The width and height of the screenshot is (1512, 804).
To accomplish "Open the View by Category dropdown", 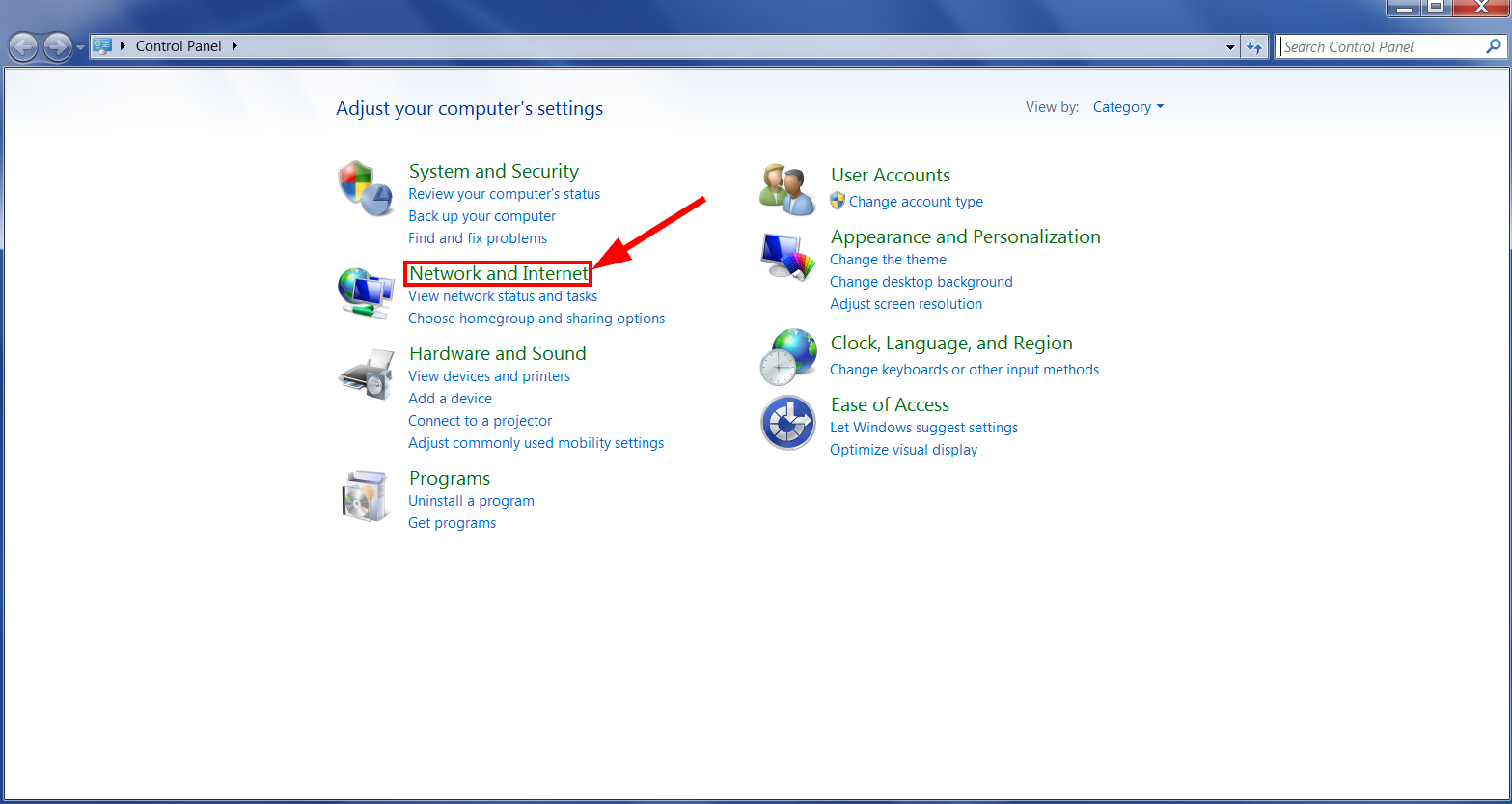I will coord(1128,107).
